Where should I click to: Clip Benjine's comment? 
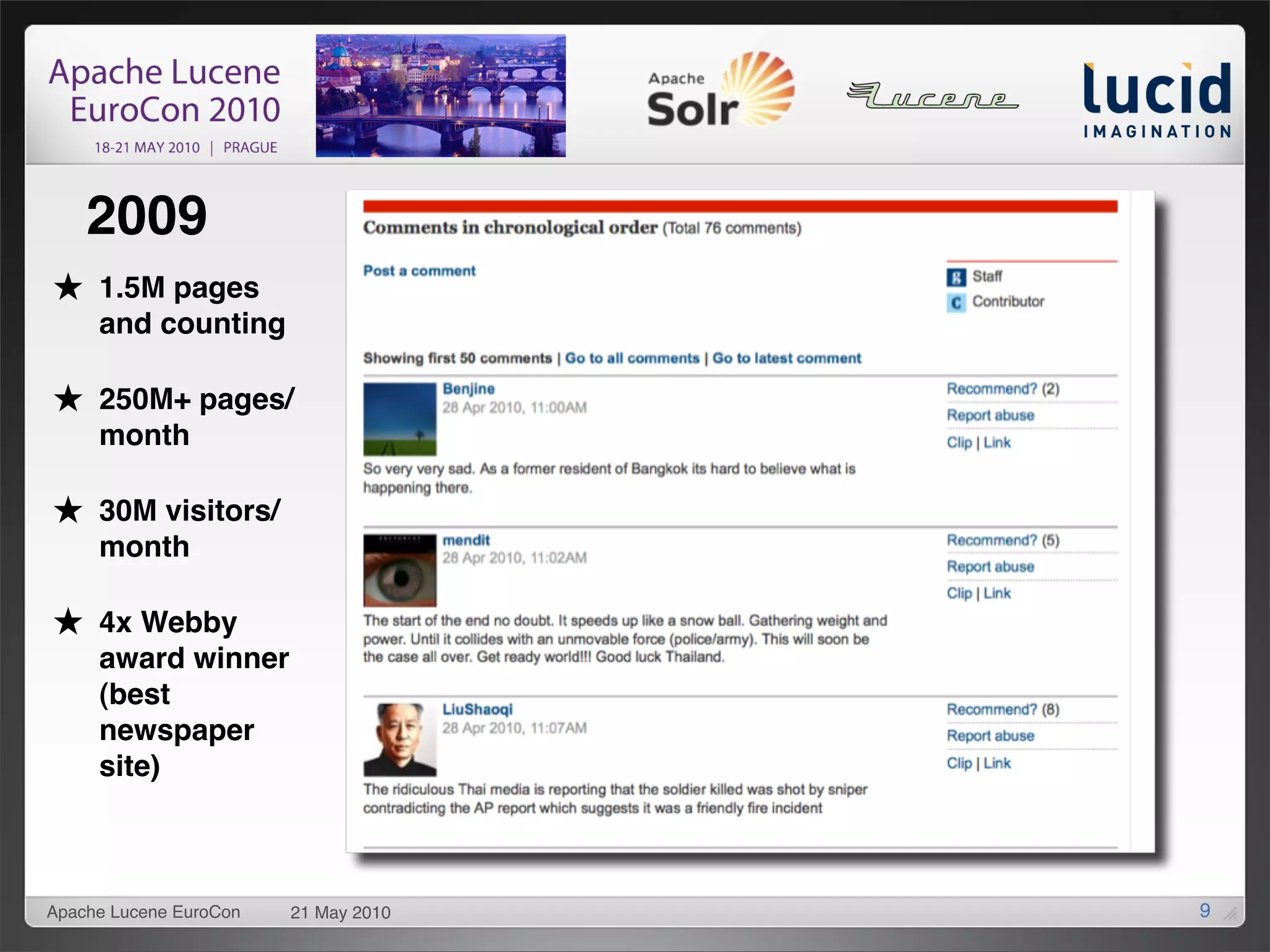(959, 443)
